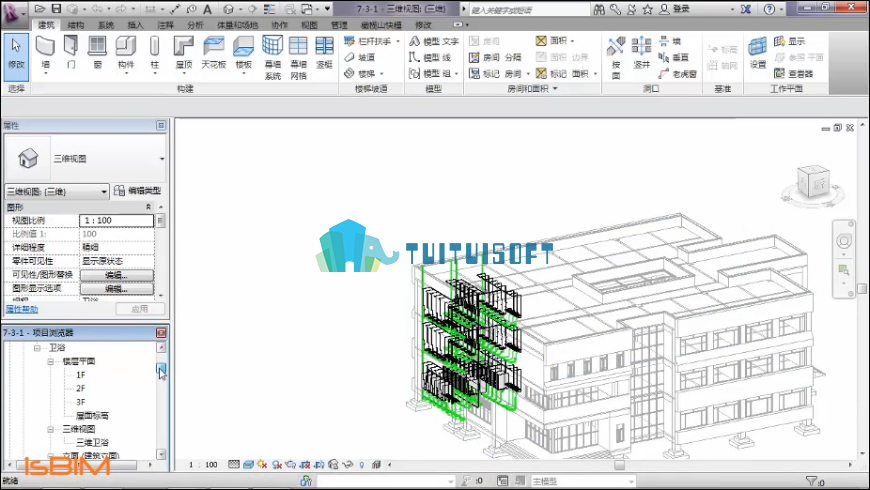The height and width of the screenshot is (490, 870).
Task: Select the 竖梃 (Mullion) tool
Action: click(324, 52)
